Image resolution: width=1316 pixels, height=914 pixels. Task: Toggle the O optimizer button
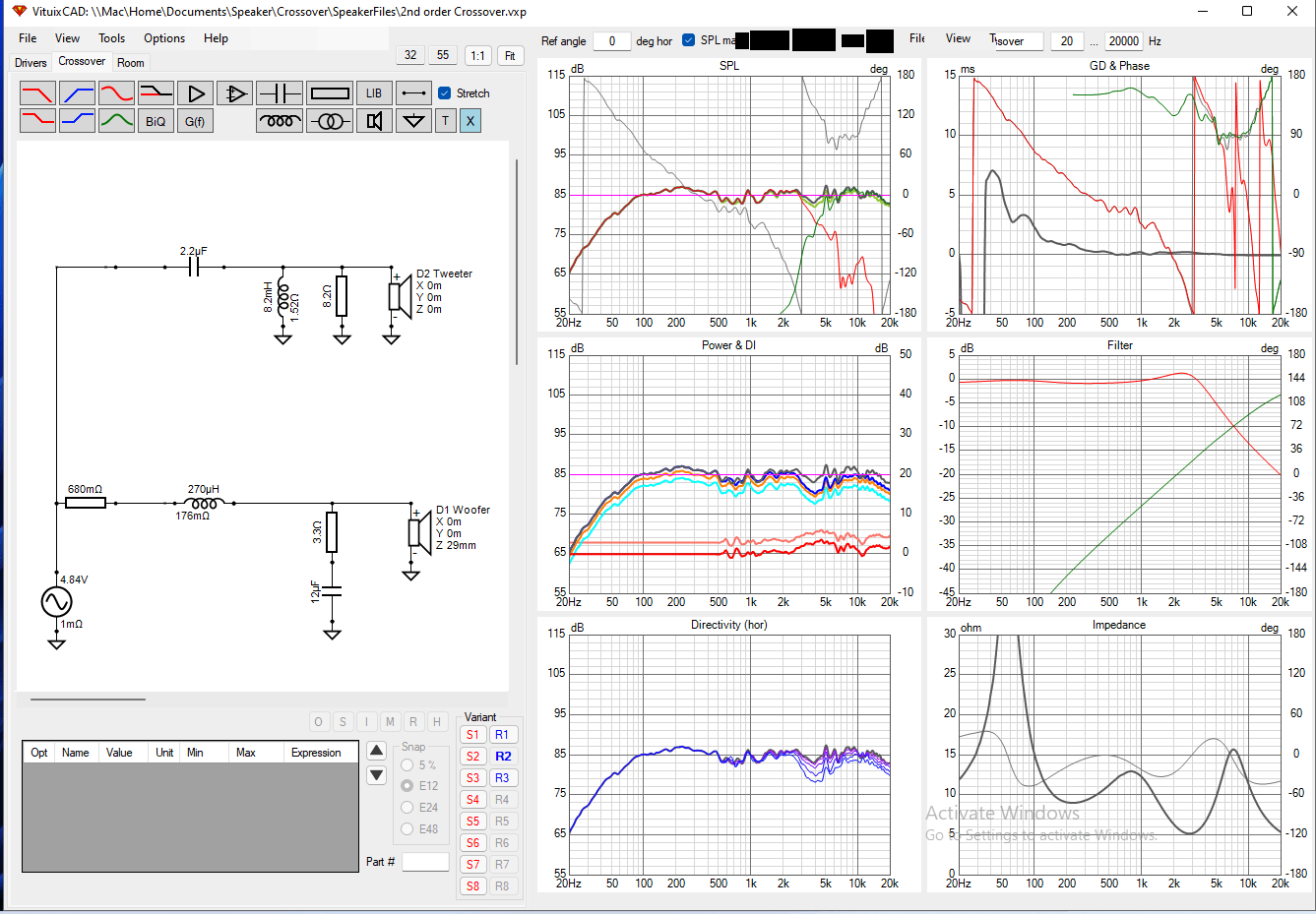point(318,722)
